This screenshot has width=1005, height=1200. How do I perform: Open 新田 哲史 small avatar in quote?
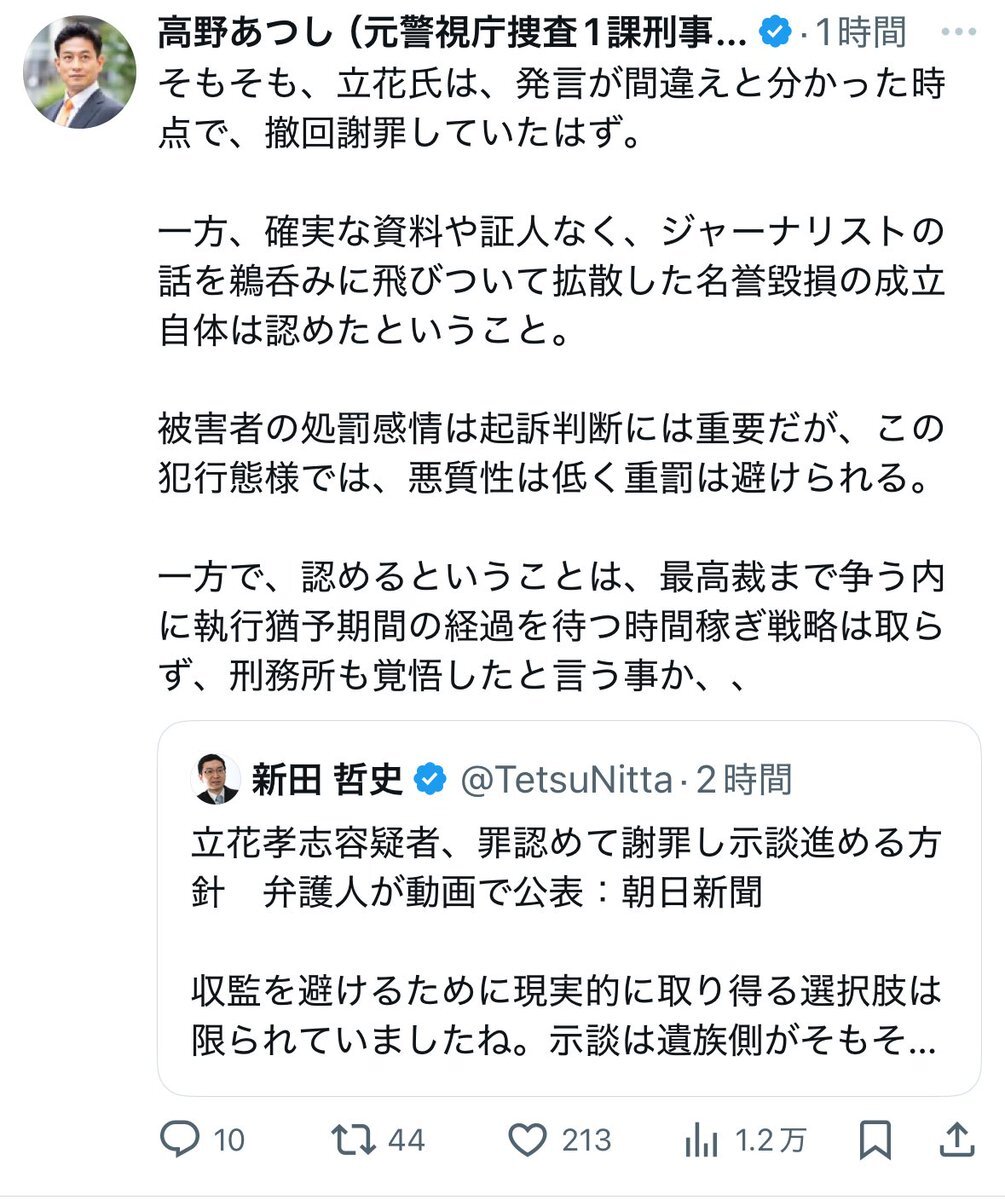(x=216, y=780)
